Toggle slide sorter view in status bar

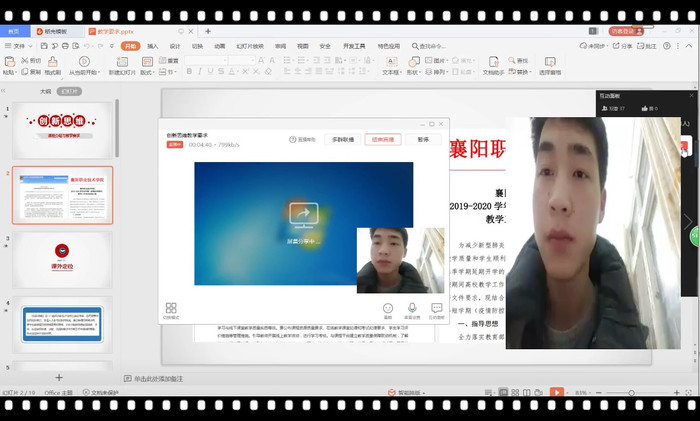coord(515,392)
